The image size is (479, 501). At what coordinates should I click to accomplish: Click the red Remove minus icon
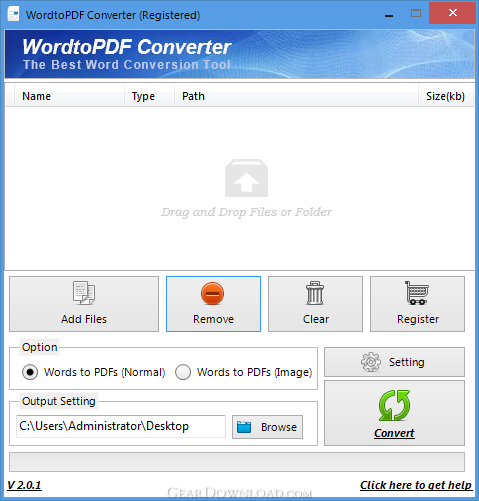(213, 293)
